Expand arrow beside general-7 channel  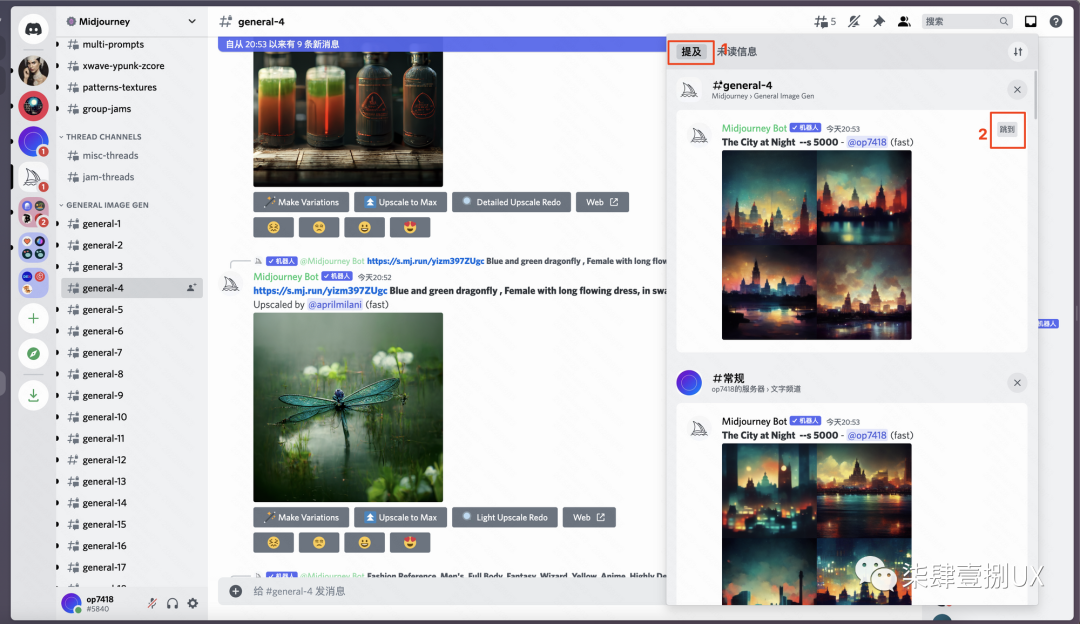58,353
